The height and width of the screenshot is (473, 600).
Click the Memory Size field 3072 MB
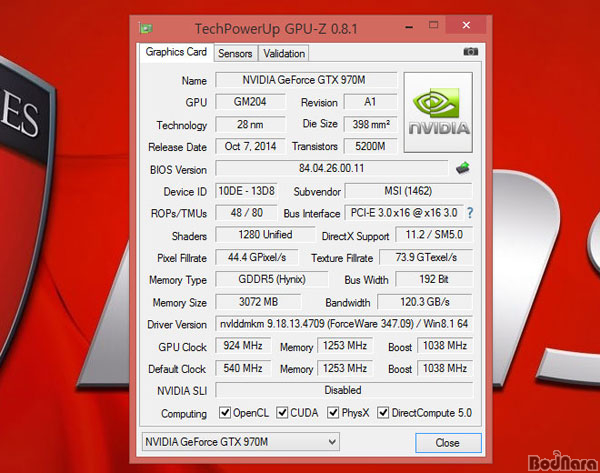[258, 302]
